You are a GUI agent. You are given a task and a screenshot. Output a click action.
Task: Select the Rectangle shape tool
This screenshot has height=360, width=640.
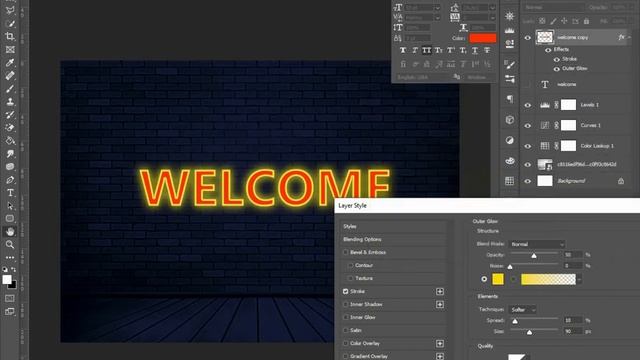[x=10, y=218]
